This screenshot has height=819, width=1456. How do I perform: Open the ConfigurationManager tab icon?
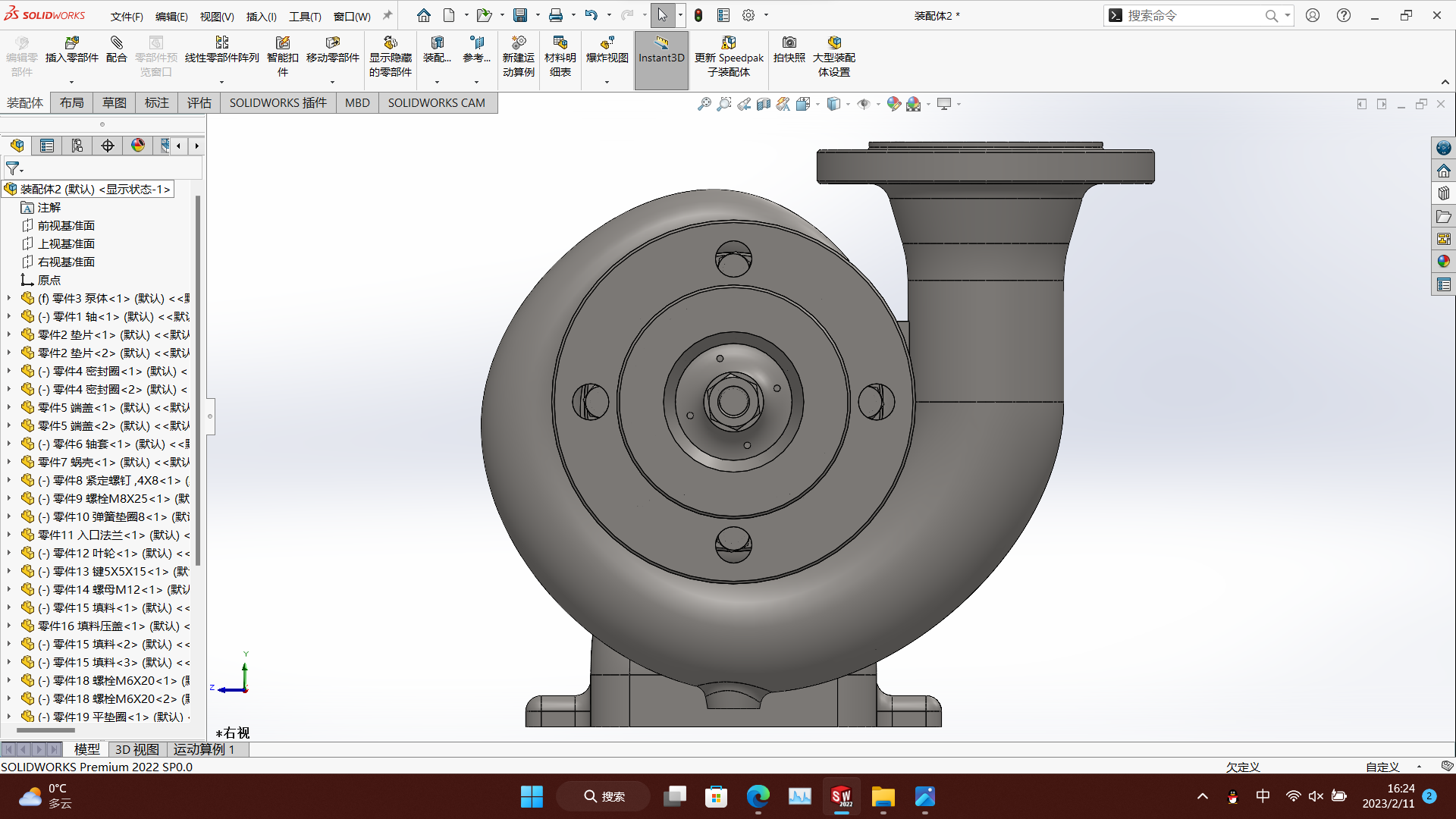[x=77, y=146]
